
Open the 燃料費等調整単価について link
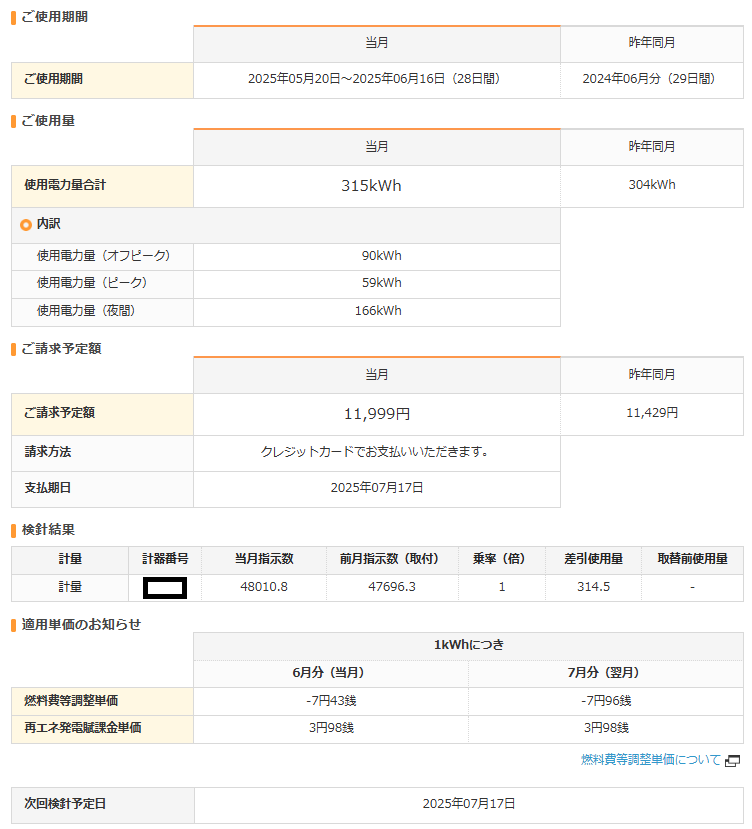tap(650, 760)
